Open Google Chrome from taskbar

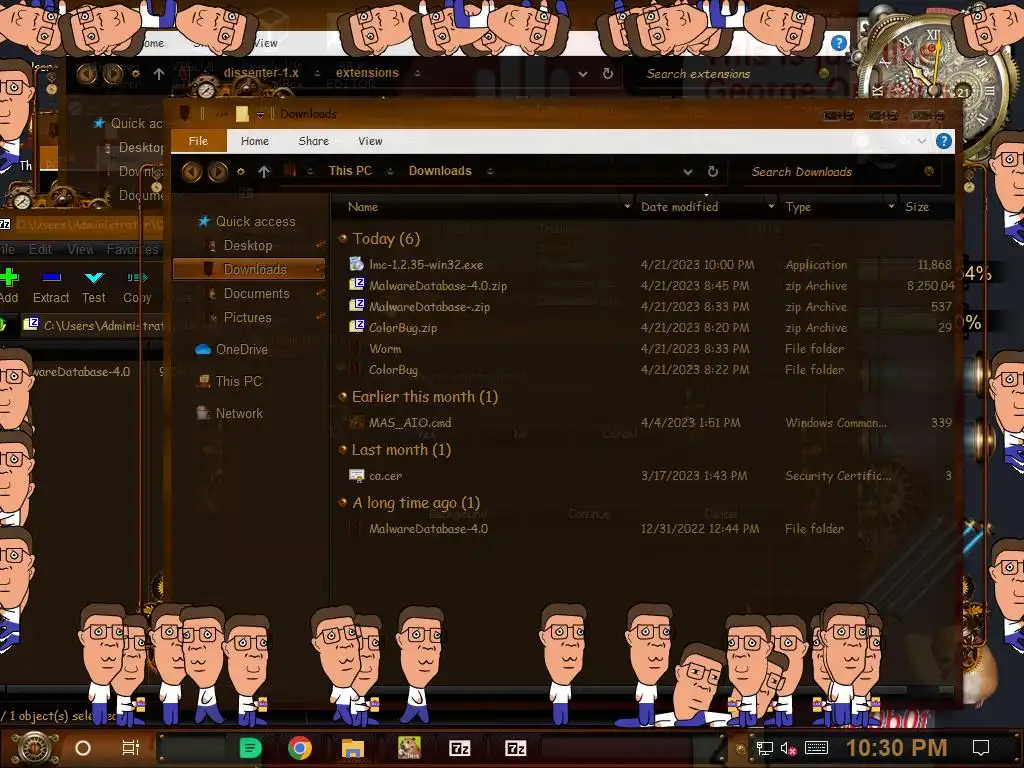(300, 748)
